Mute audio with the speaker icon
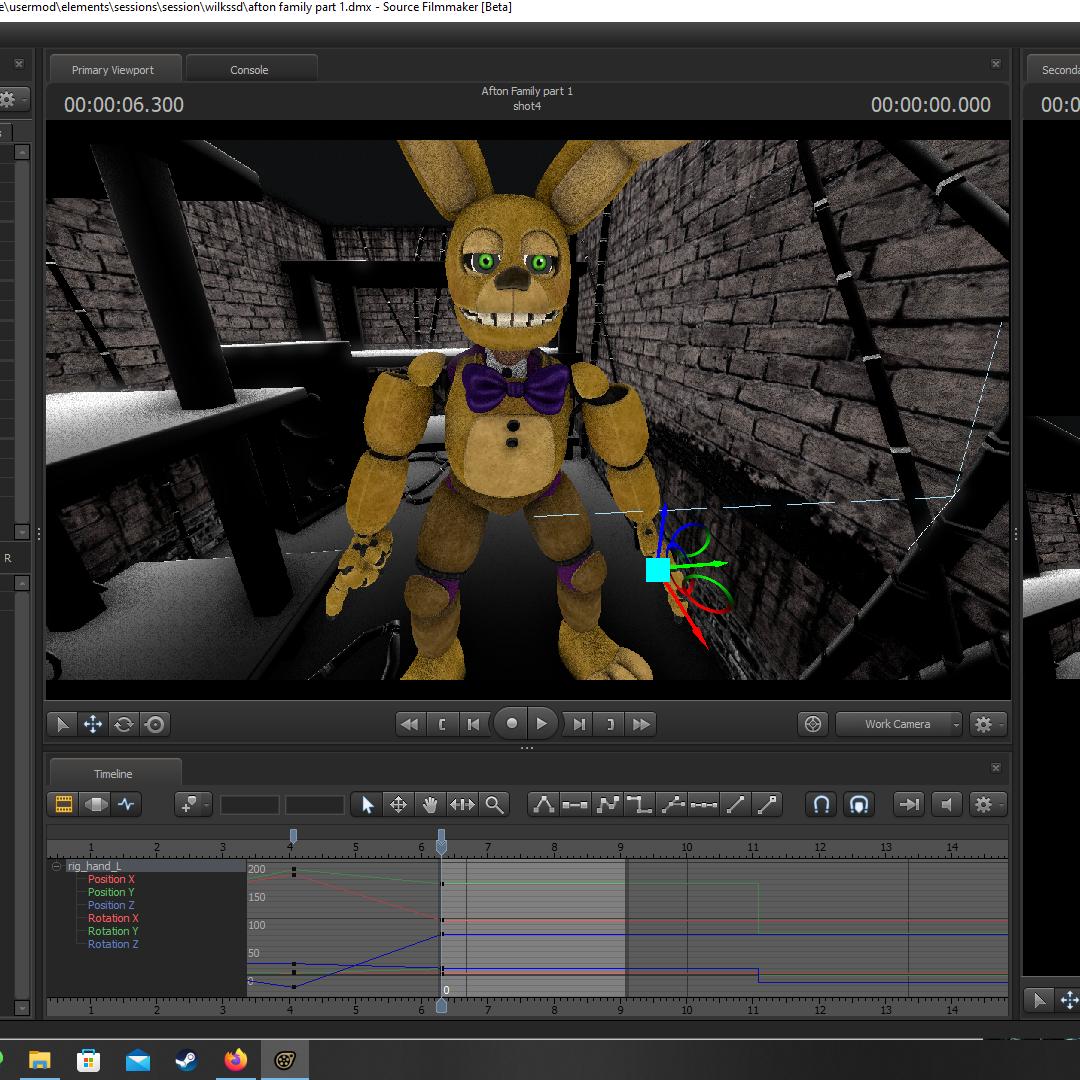This screenshot has width=1080, height=1080. pyautogui.click(x=946, y=804)
